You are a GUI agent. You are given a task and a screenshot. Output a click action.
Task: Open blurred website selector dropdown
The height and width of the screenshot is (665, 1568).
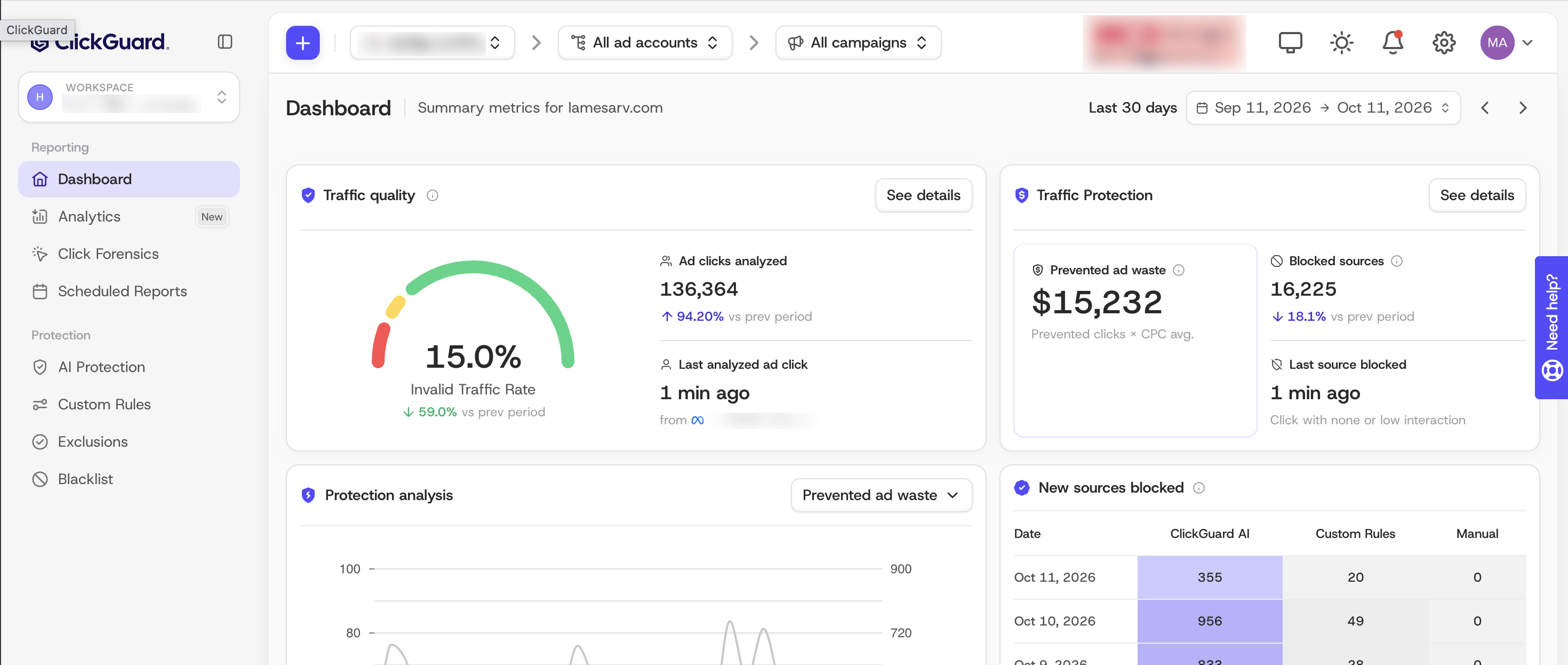pos(432,43)
